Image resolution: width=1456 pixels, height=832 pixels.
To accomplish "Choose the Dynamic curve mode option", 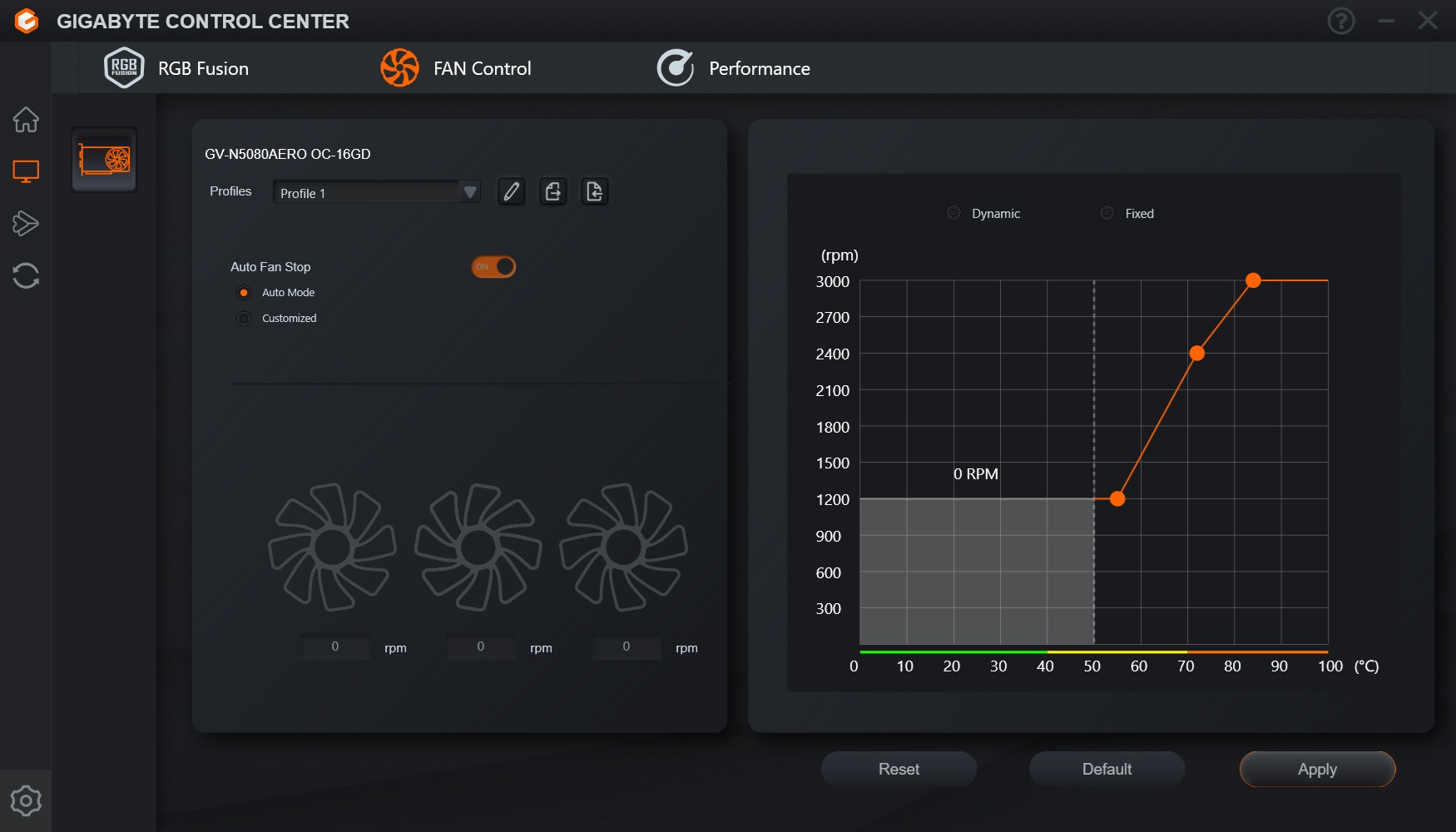I will tap(954, 213).
